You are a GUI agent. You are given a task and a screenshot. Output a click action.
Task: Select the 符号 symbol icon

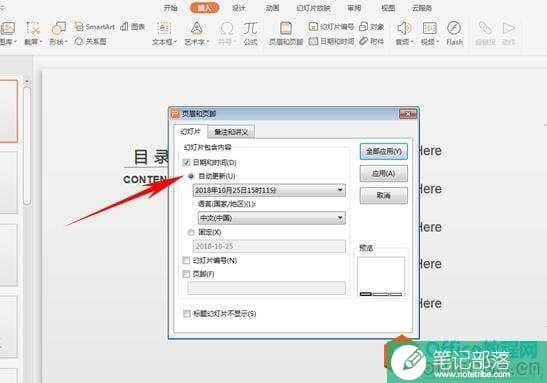[x=227, y=28]
